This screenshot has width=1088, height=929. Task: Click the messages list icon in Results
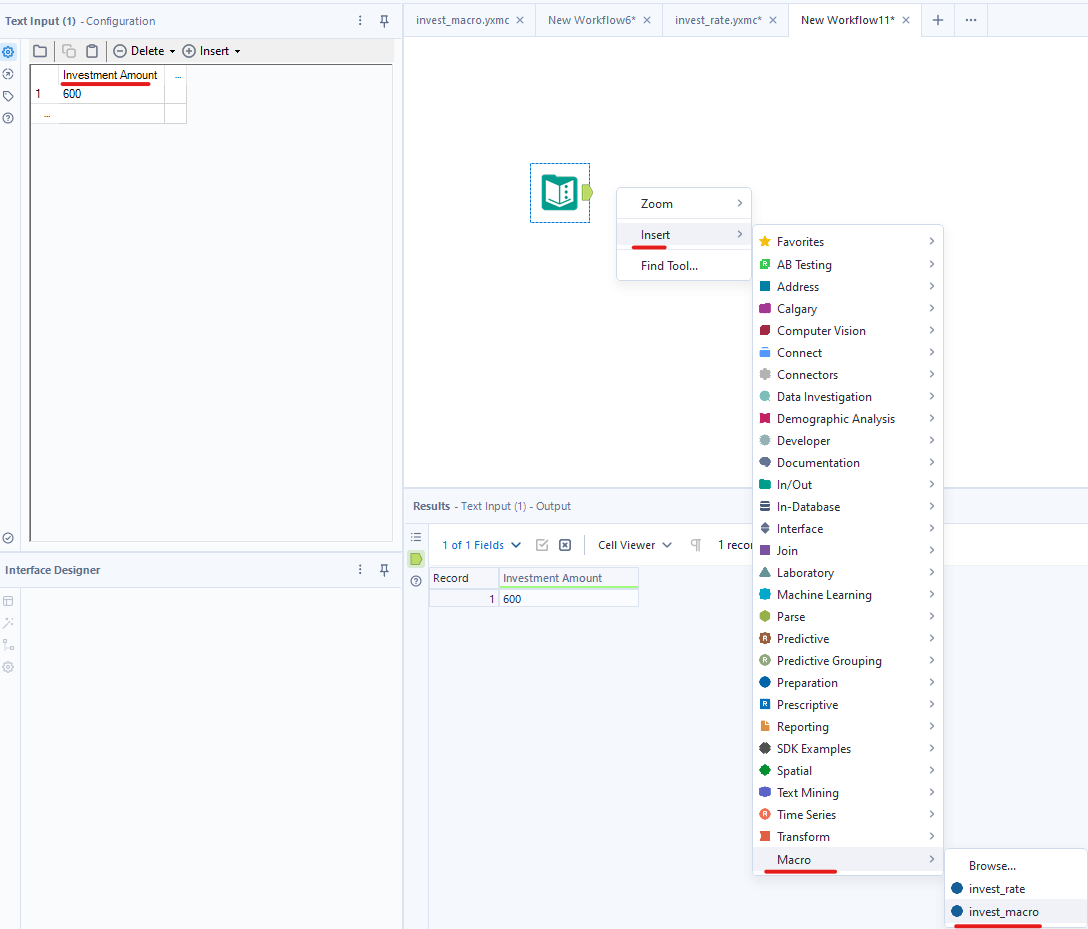pyautogui.click(x=416, y=537)
